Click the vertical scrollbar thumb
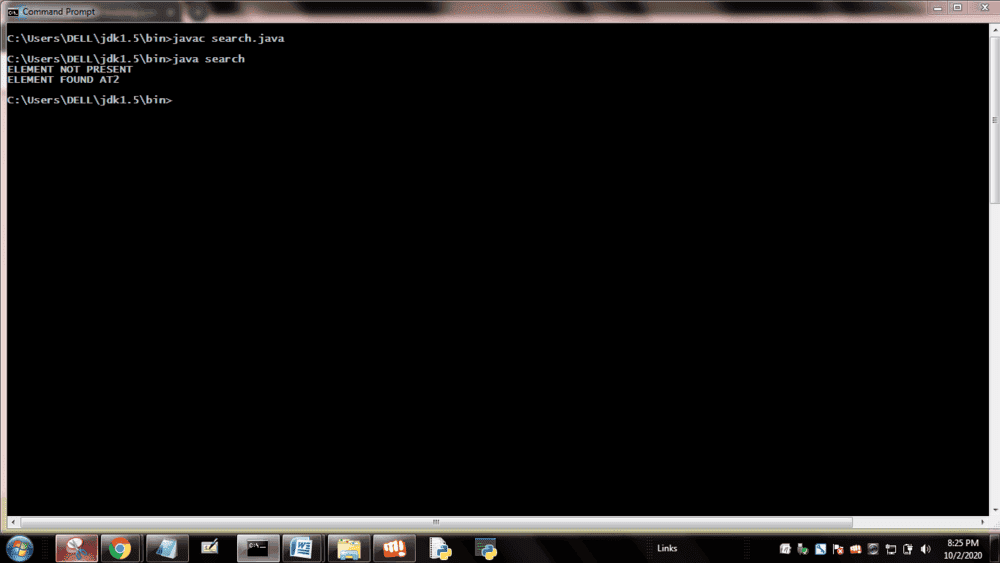 994,120
